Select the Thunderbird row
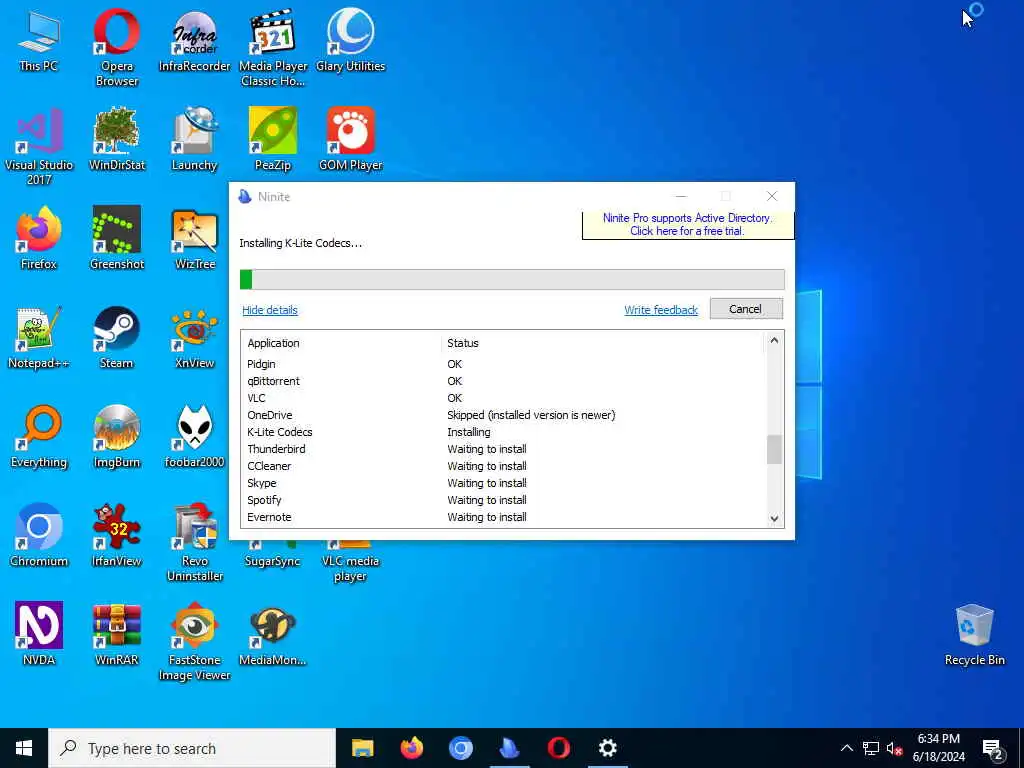This screenshot has height=768, width=1024. 503,449
